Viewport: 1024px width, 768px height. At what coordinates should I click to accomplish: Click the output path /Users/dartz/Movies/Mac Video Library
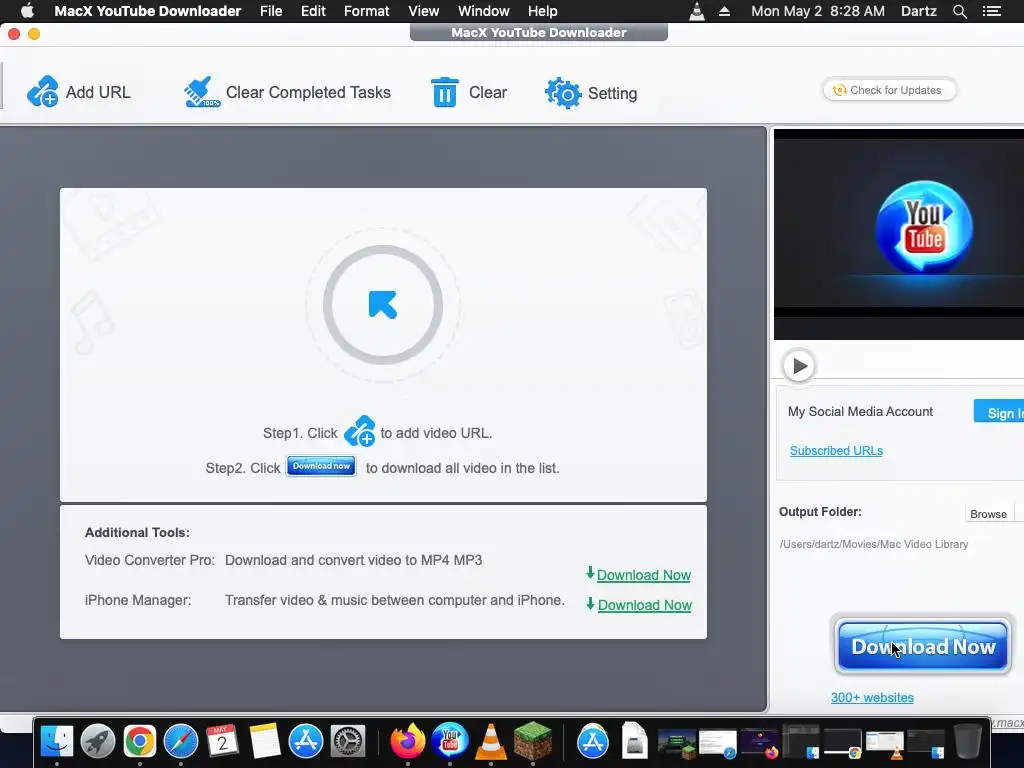874,544
